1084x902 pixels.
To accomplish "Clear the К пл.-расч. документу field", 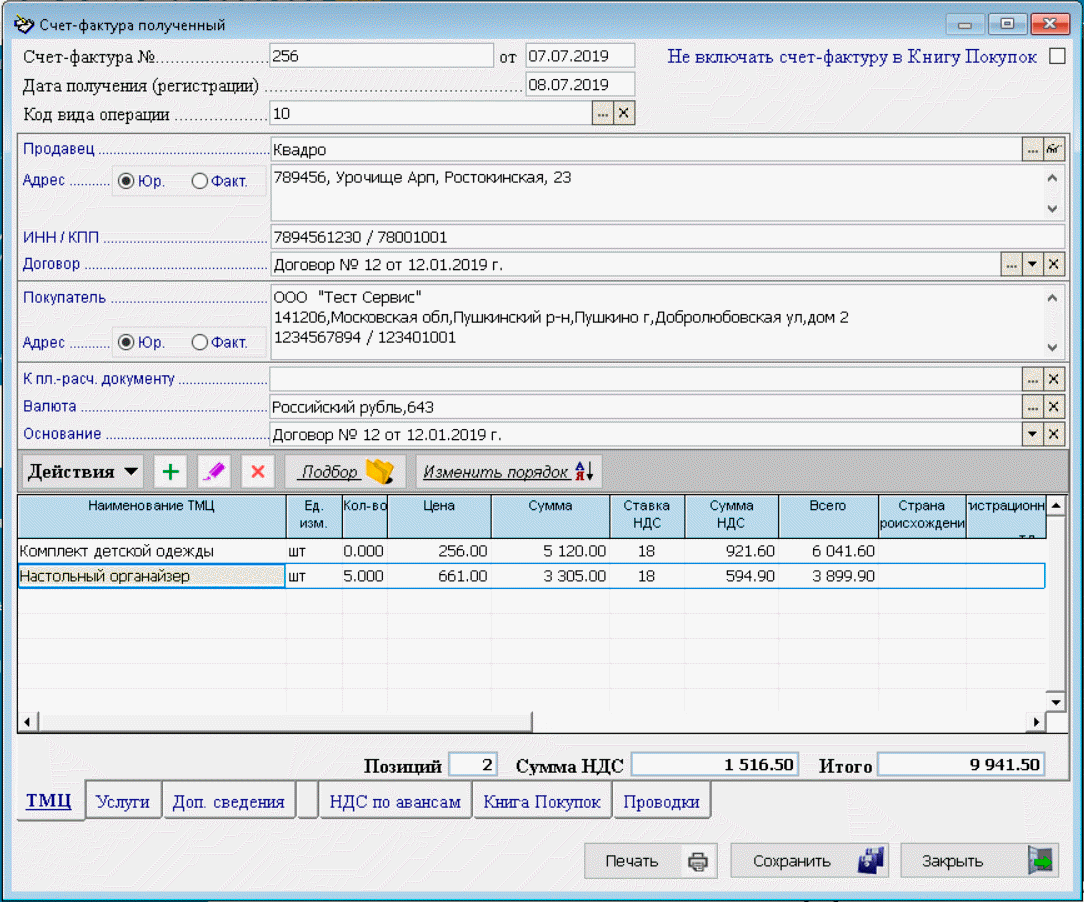I will click(1054, 379).
